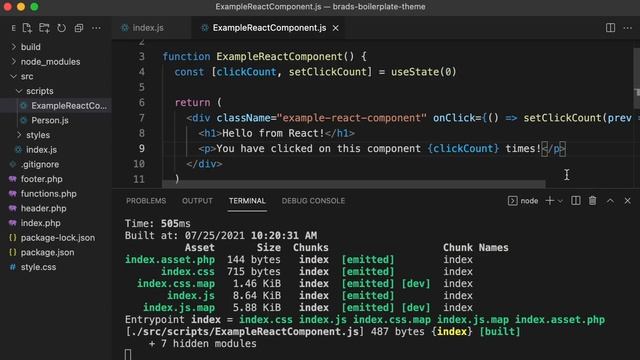Click the terminal prompt cursor line
This screenshot has height=360, width=640.
pyautogui.click(x=128, y=355)
